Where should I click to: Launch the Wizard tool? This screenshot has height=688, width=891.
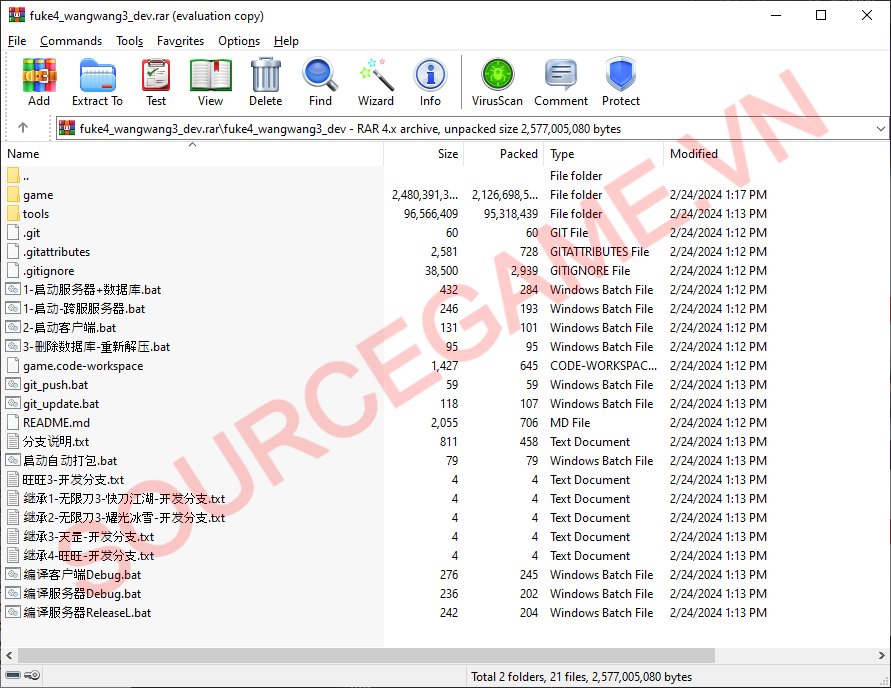376,81
